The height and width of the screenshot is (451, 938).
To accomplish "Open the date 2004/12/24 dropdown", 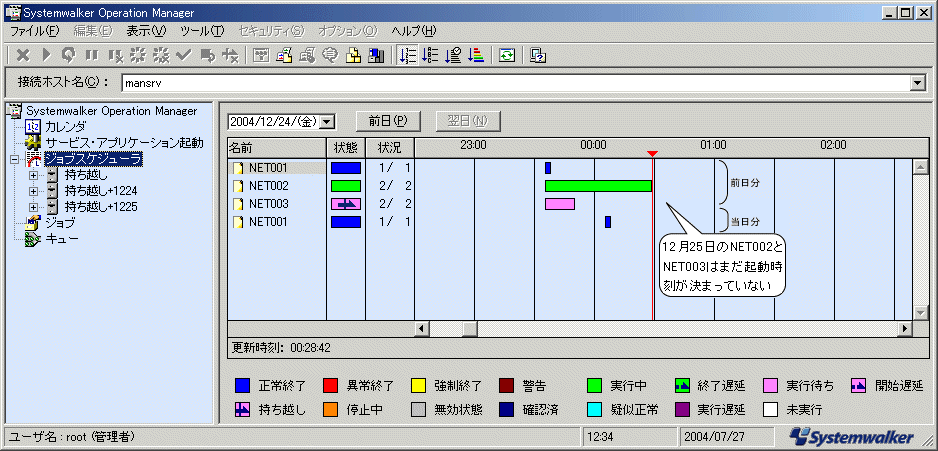I will point(327,121).
